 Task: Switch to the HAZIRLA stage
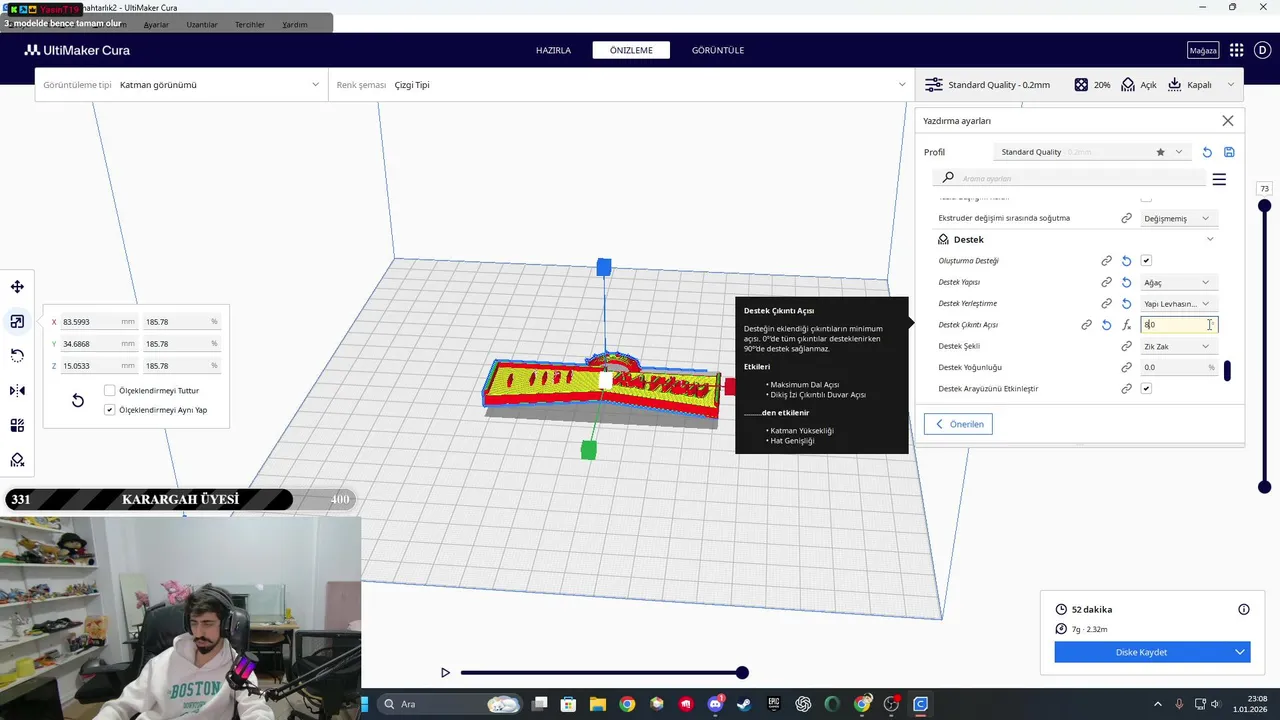[553, 50]
